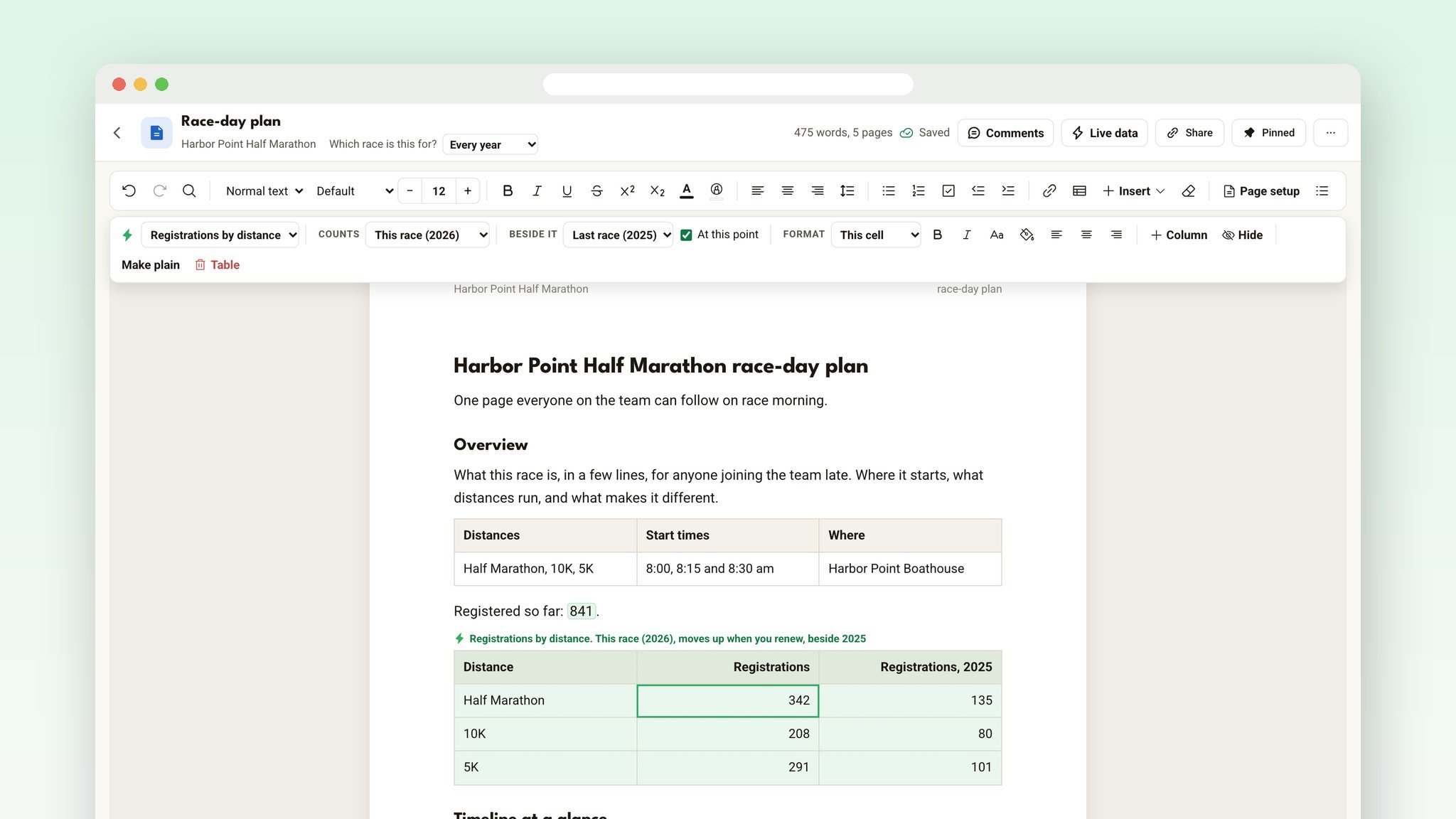Apply subscript formatting

pyautogui.click(x=657, y=191)
